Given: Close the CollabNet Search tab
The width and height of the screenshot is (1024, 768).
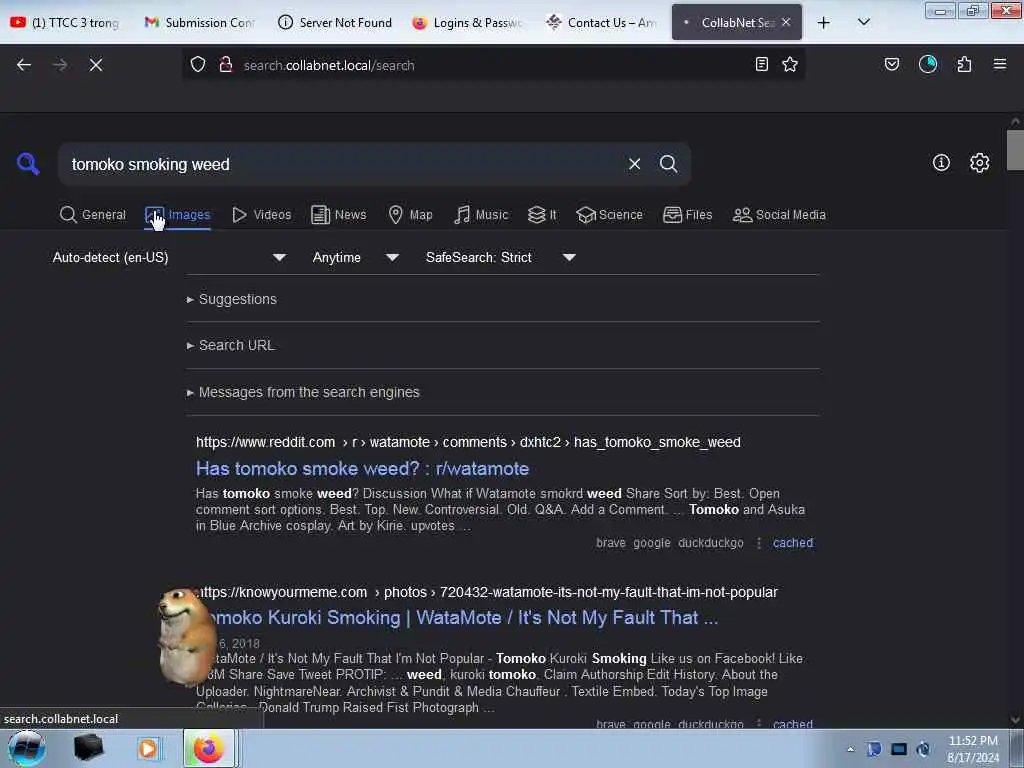Looking at the screenshot, I should (786, 22).
